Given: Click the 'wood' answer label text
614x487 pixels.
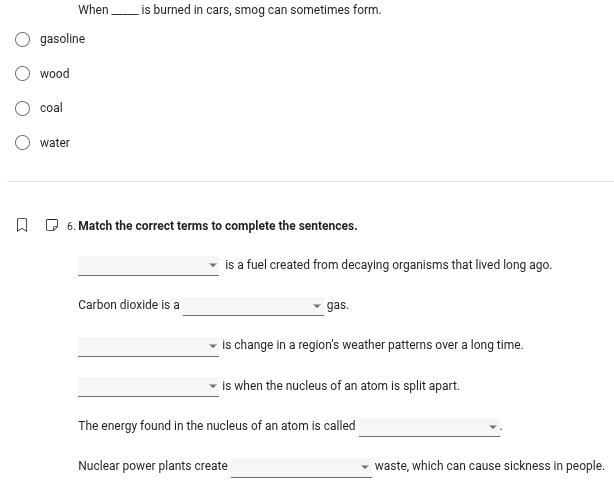Looking at the screenshot, I should [x=55, y=74].
